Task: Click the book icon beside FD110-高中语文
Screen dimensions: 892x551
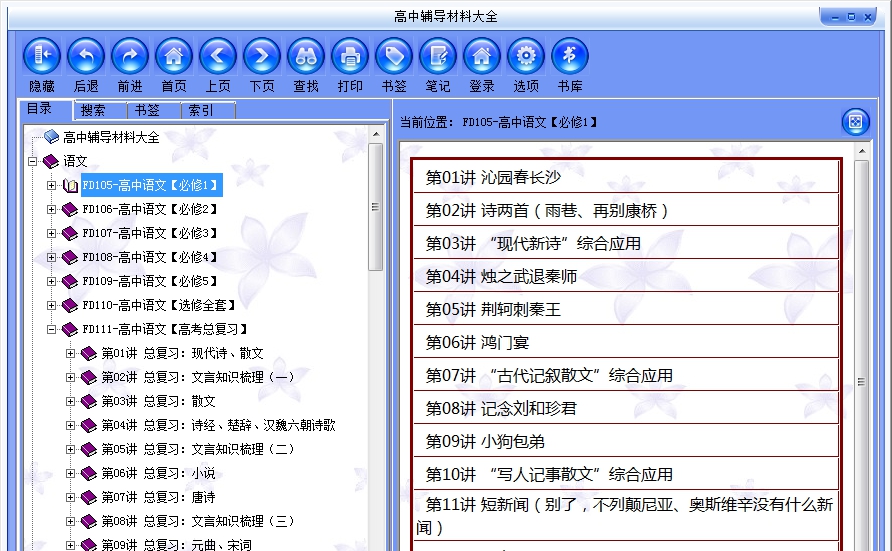Action: (69, 305)
